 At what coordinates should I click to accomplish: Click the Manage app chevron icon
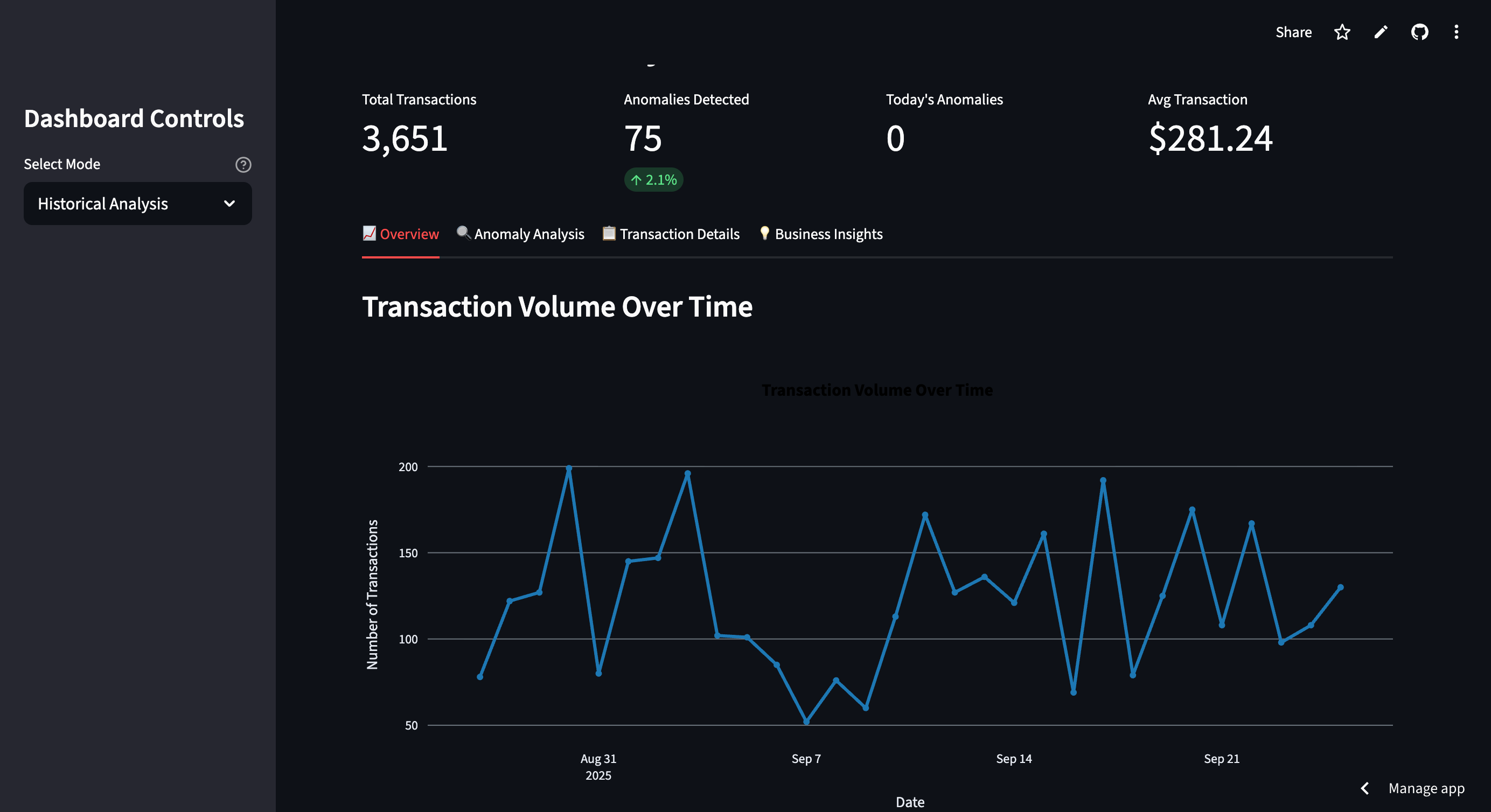click(x=1365, y=788)
